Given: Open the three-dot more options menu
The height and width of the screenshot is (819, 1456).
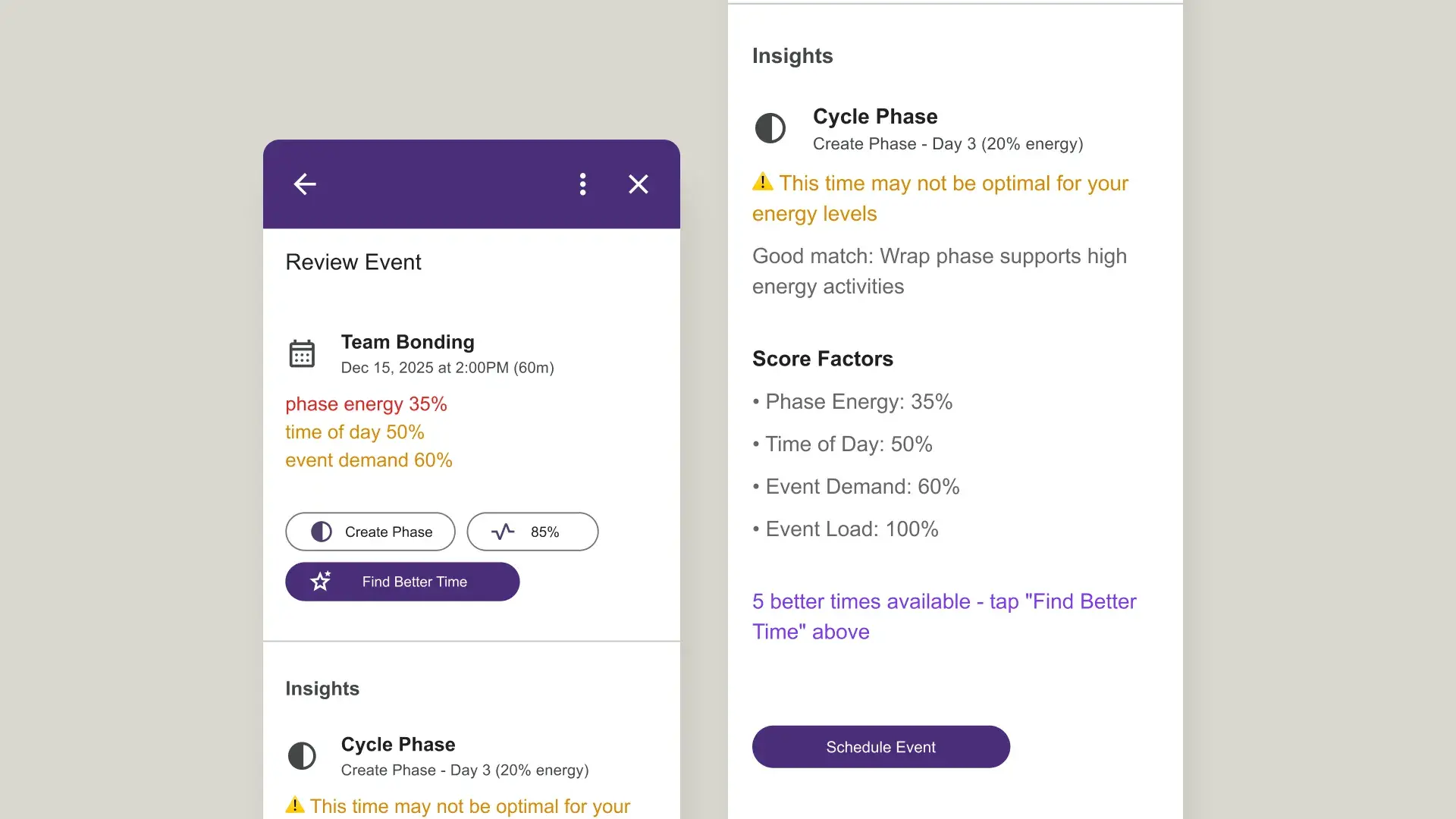Looking at the screenshot, I should 582,184.
